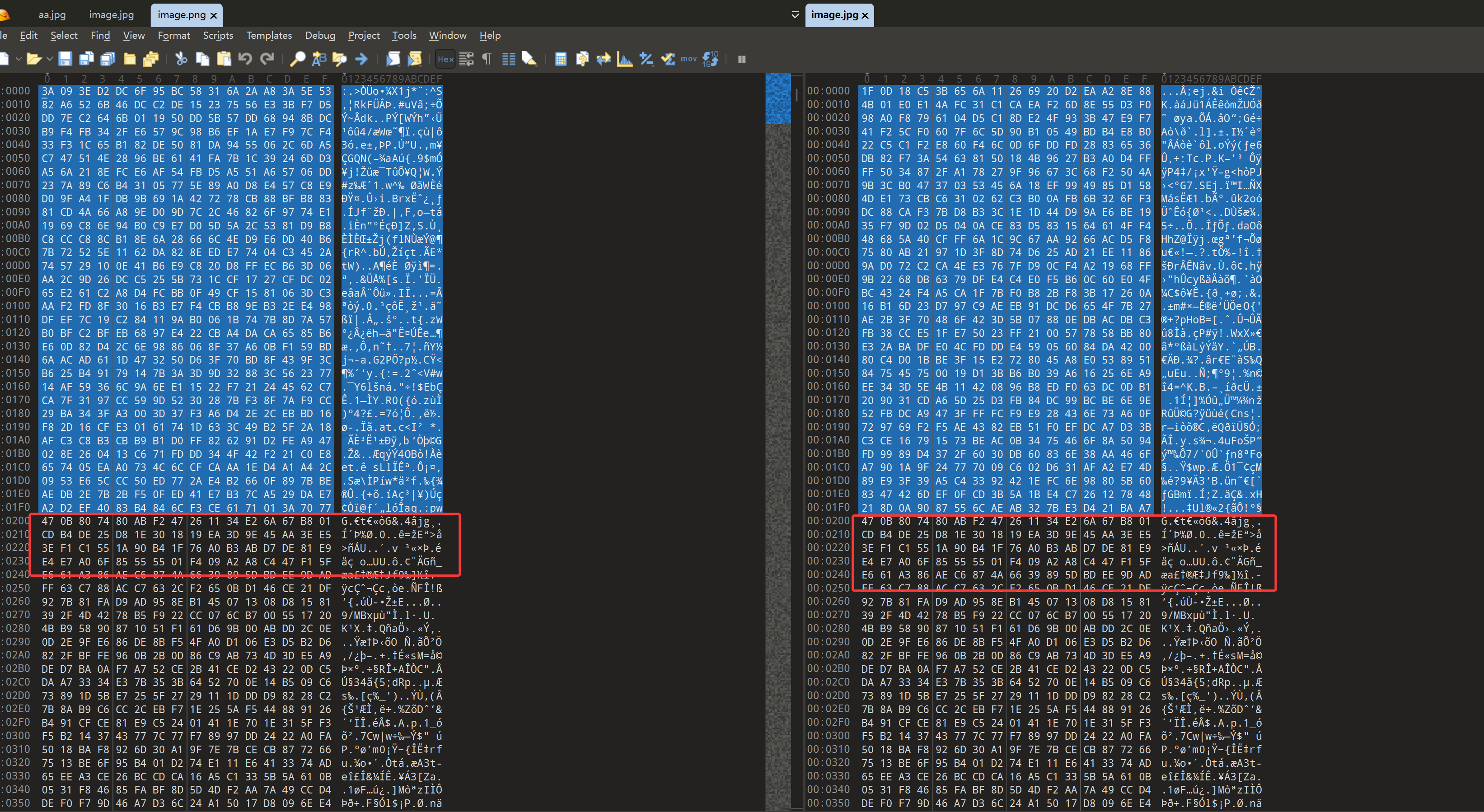Click the Cut scissors icon
The height and width of the screenshot is (812, 1484).
(181, 59)
